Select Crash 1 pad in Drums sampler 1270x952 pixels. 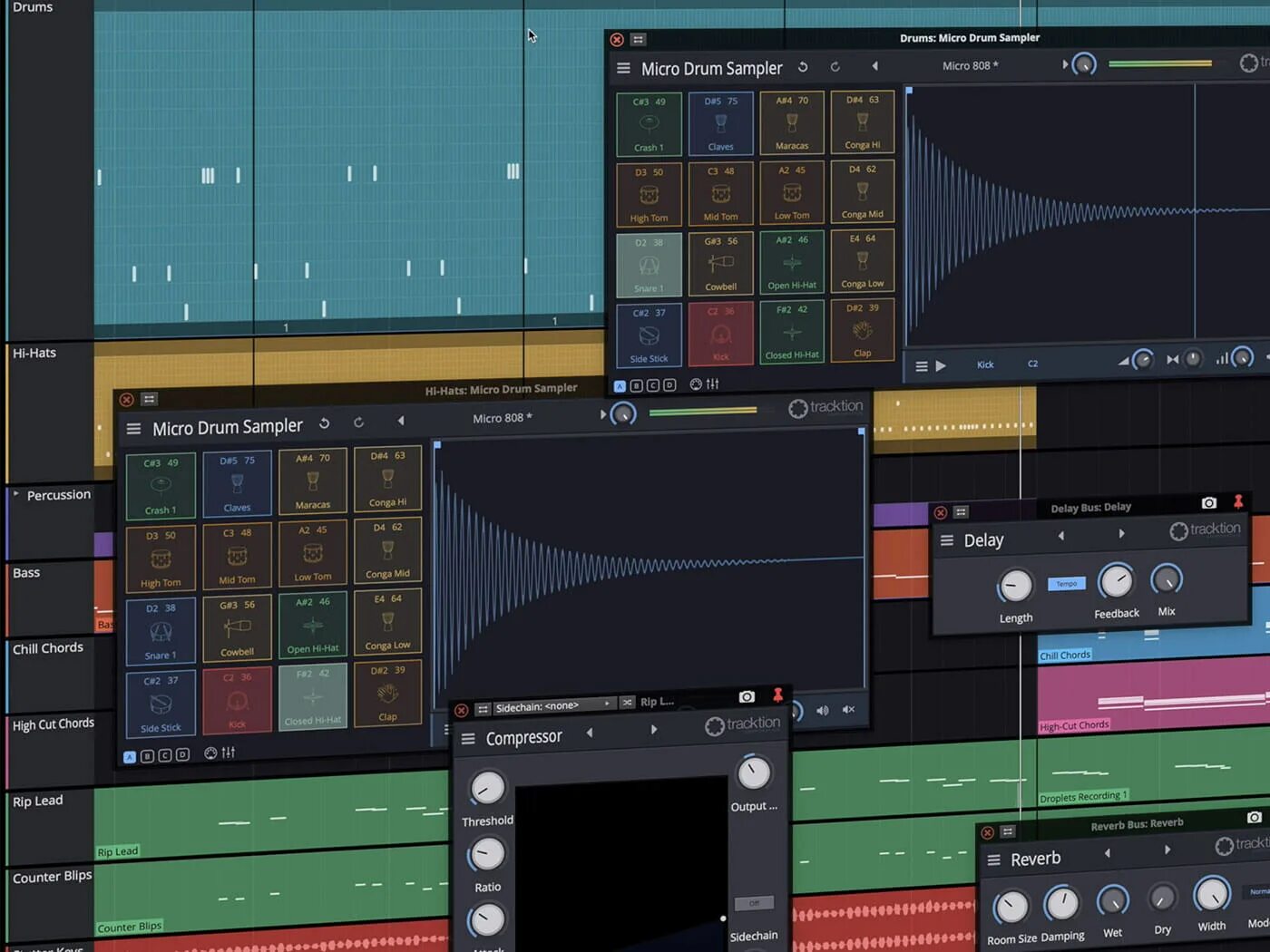click(x=649, y=123)
